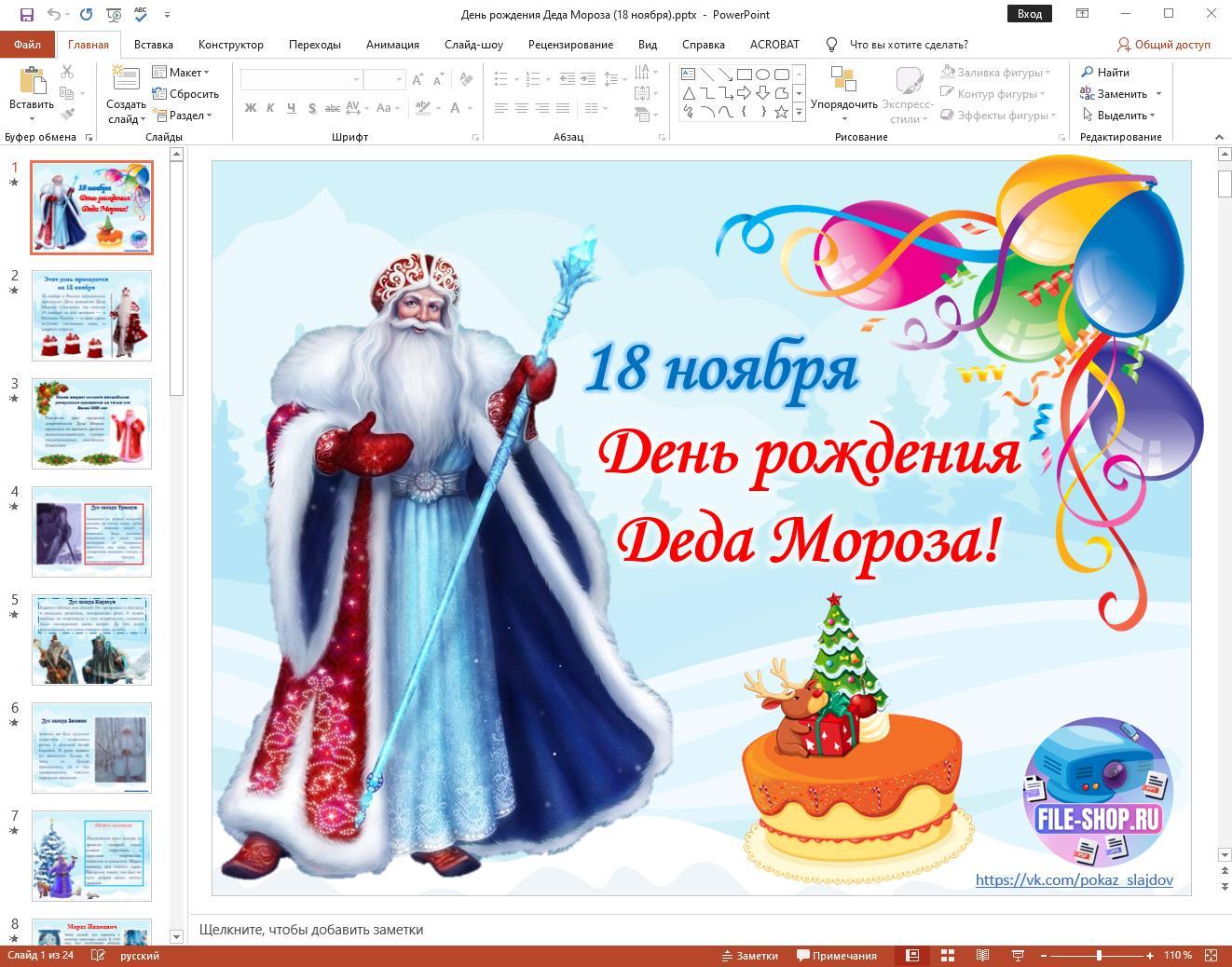Open the Transitions (Переходы) tab
Screen dimensions: 1232x967
point(315,44)
